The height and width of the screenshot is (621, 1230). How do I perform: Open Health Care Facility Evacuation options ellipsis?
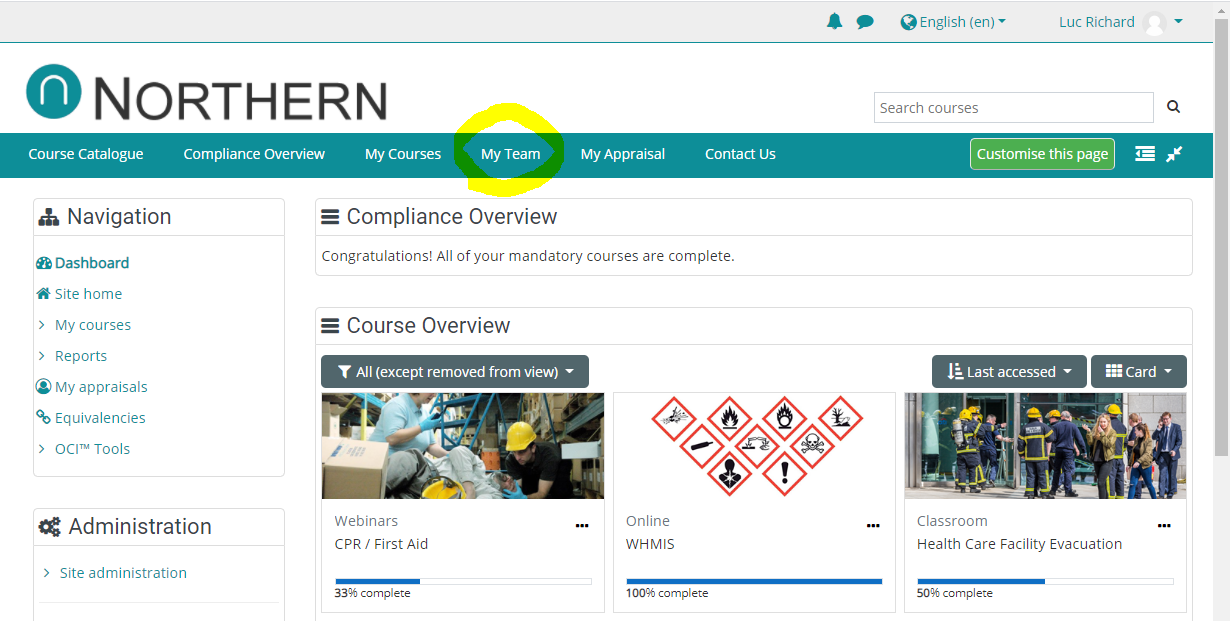(x=1164, y=525)
